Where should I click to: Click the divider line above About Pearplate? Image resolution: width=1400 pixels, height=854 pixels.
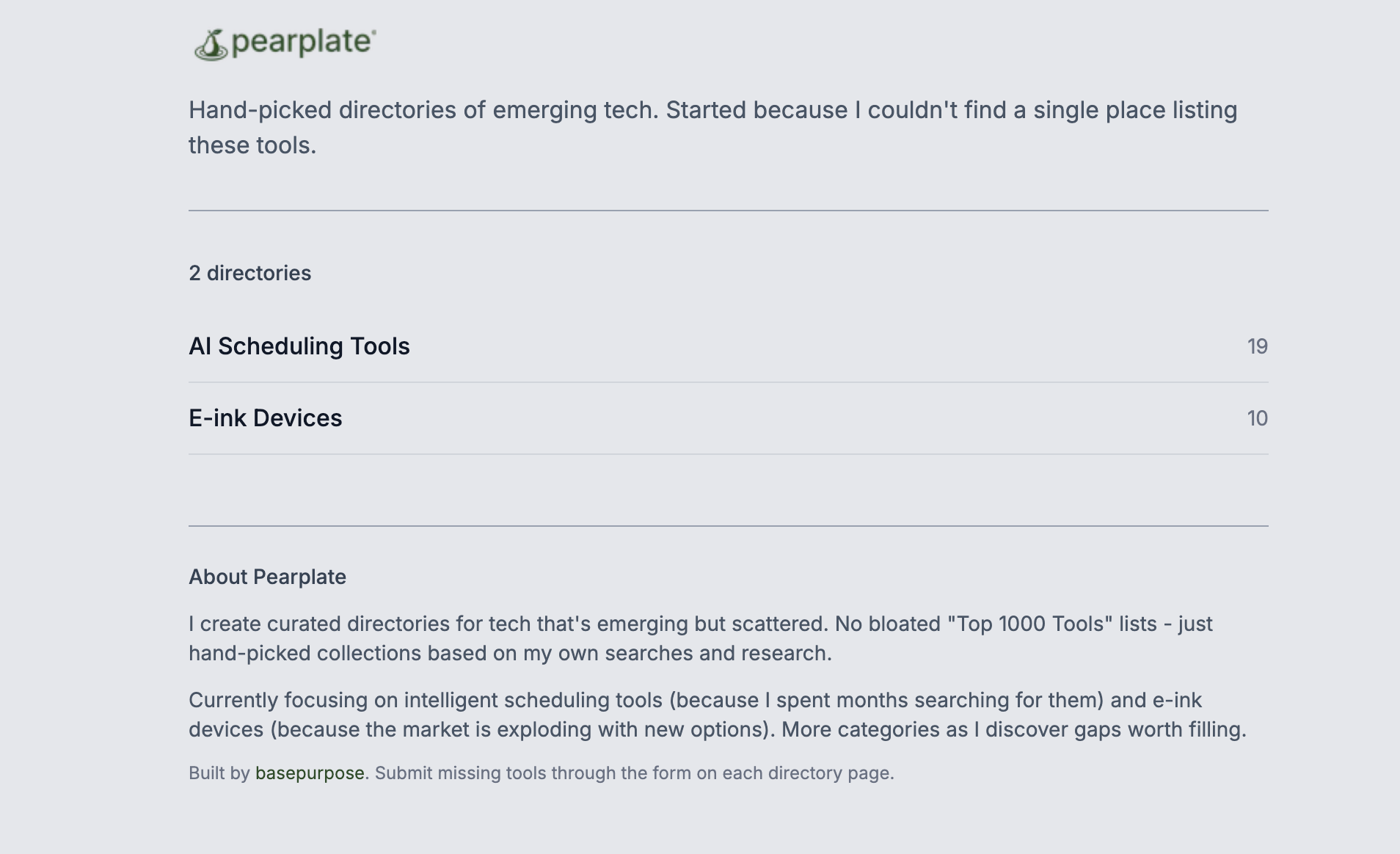(x=728, y=526)
